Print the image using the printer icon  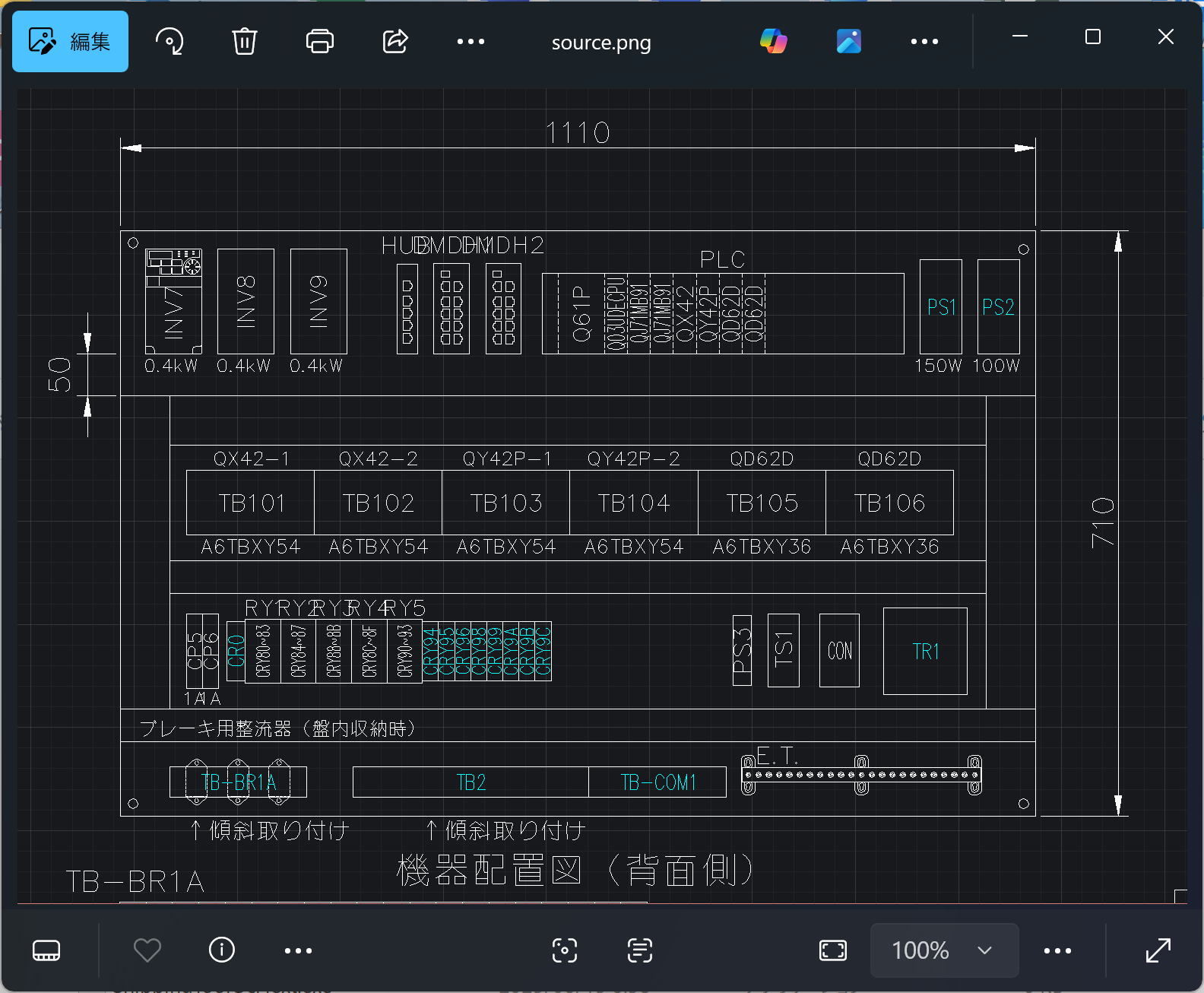coord(319,42)
